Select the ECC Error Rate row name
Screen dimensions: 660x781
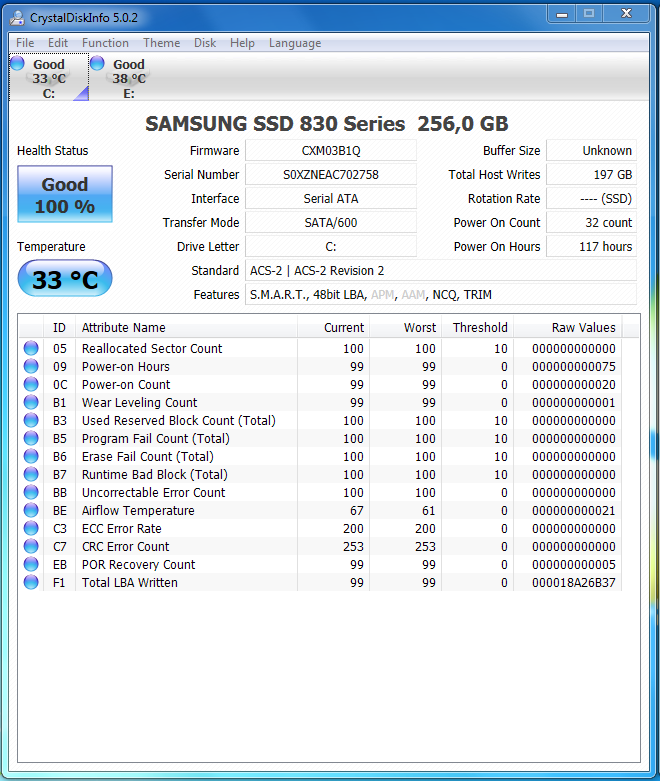pos(122,528)
